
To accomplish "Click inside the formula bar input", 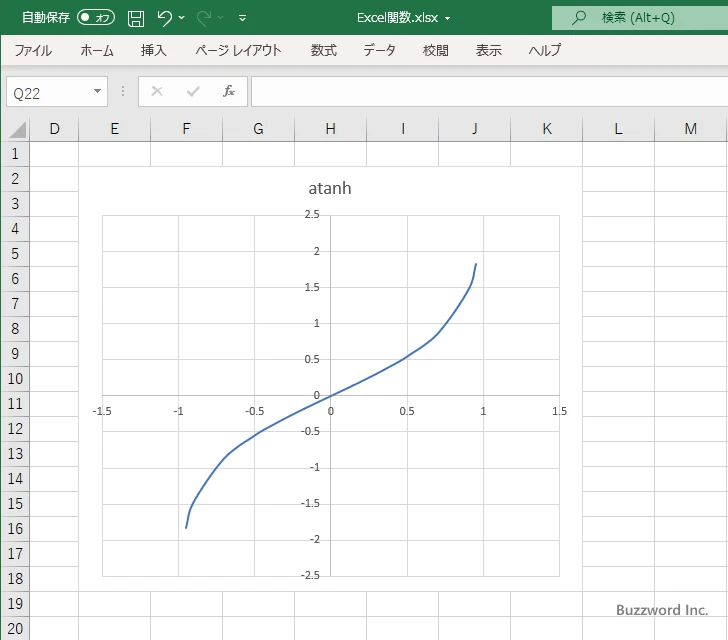I will coord(489,91).
